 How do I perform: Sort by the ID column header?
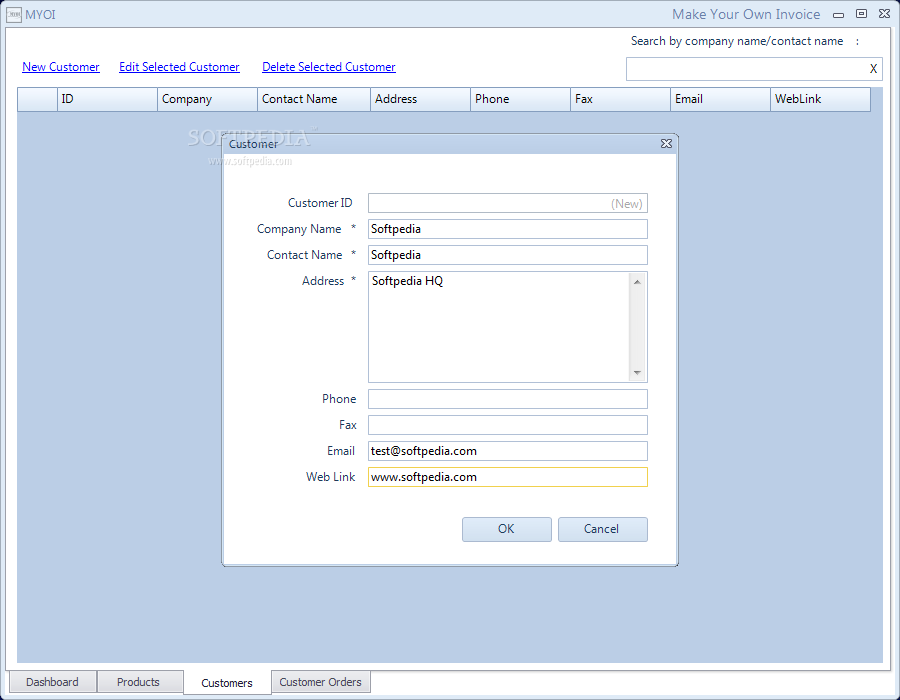point(107,99)
